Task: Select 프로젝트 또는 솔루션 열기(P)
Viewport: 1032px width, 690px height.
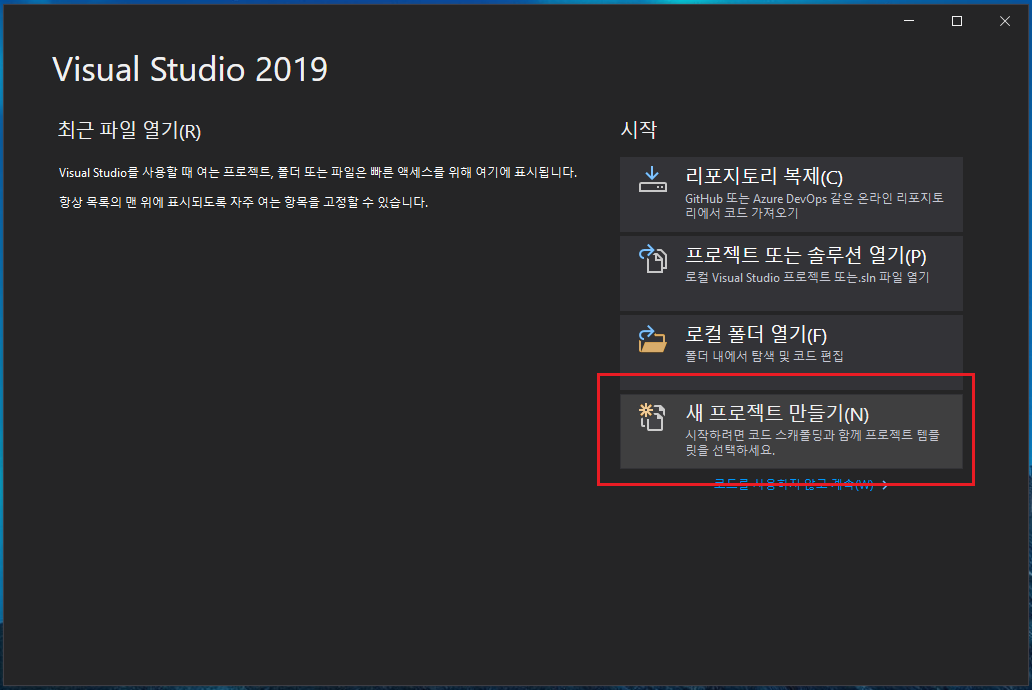Action: point(791,273)
